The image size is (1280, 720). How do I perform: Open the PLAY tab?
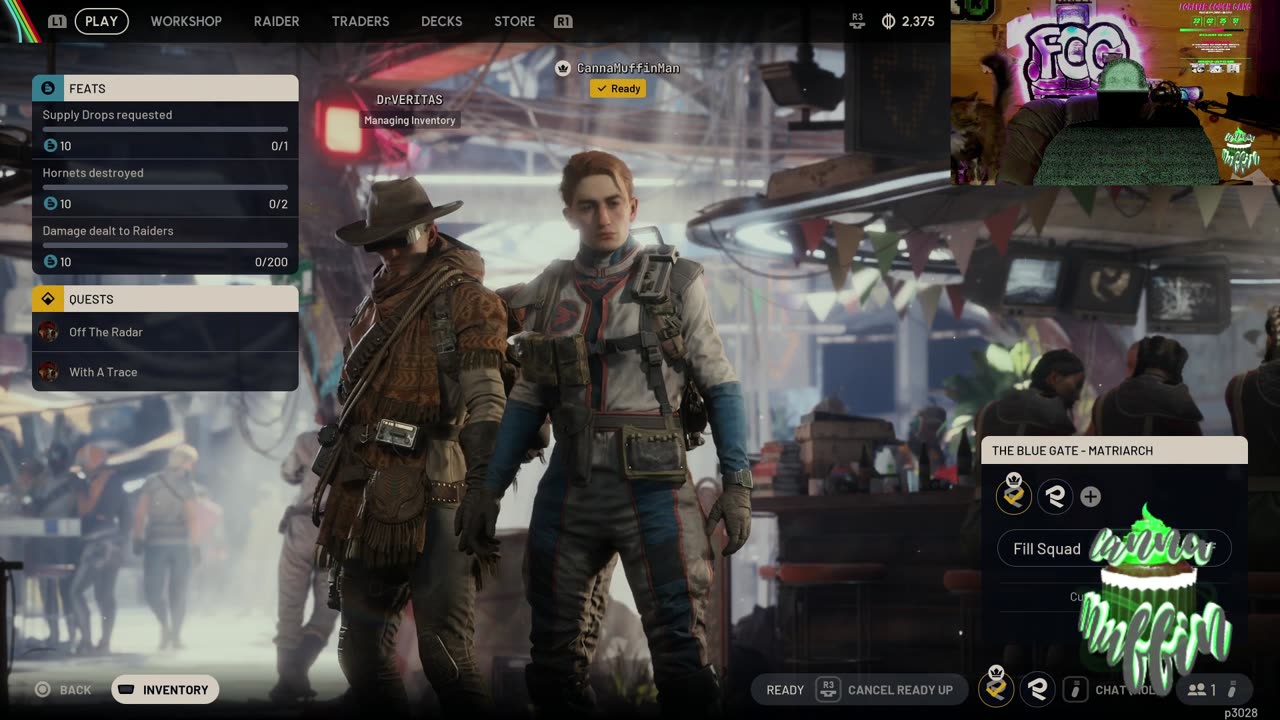pyautogui.click(x=101, y=21)
